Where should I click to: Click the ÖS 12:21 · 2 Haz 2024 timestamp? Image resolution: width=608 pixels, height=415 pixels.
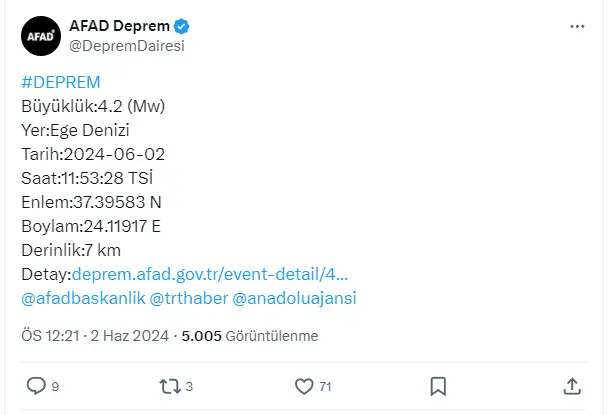click(x=95, y=336)
